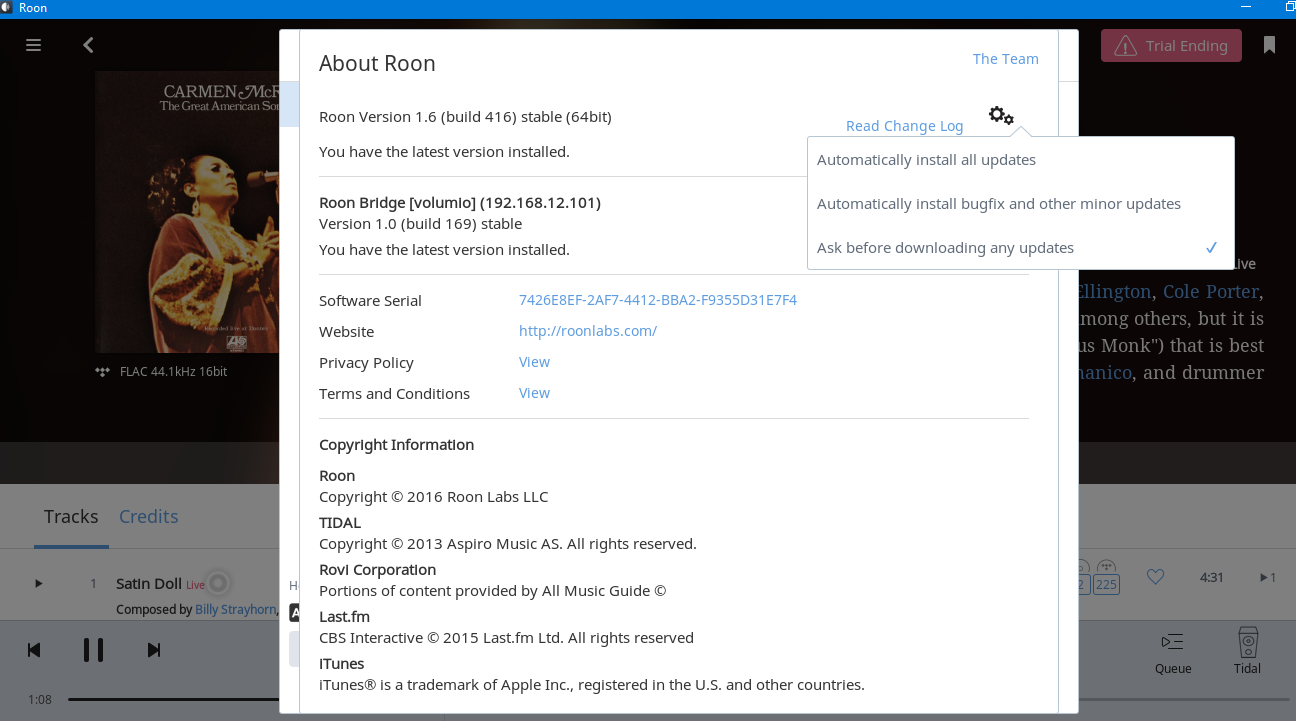Open the Billy Strayhorn composer link
The image size is (1296, 721).
coord(235,609)
